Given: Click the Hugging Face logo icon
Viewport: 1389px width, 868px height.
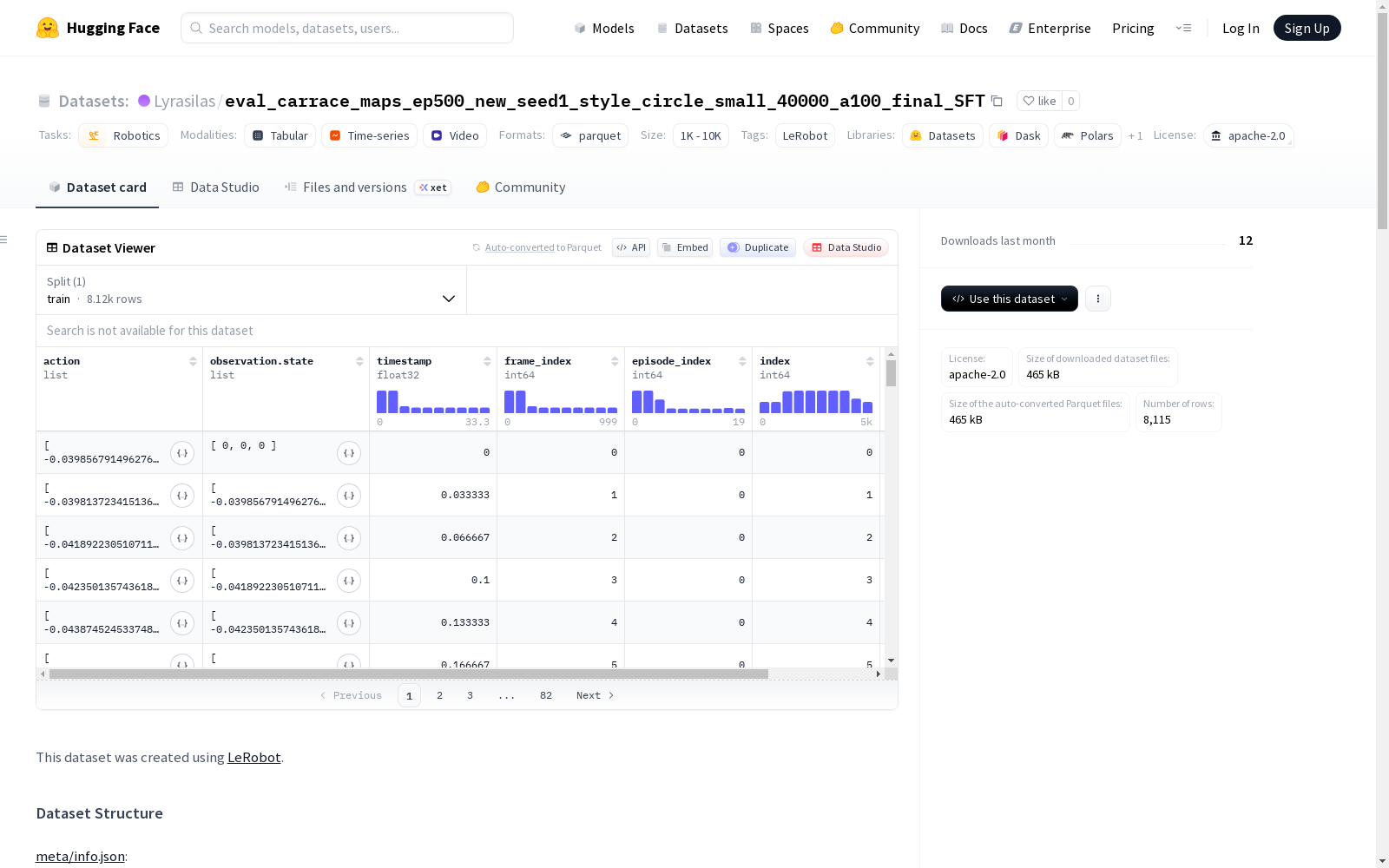Looking at the screenshot, I should (48, 28).
